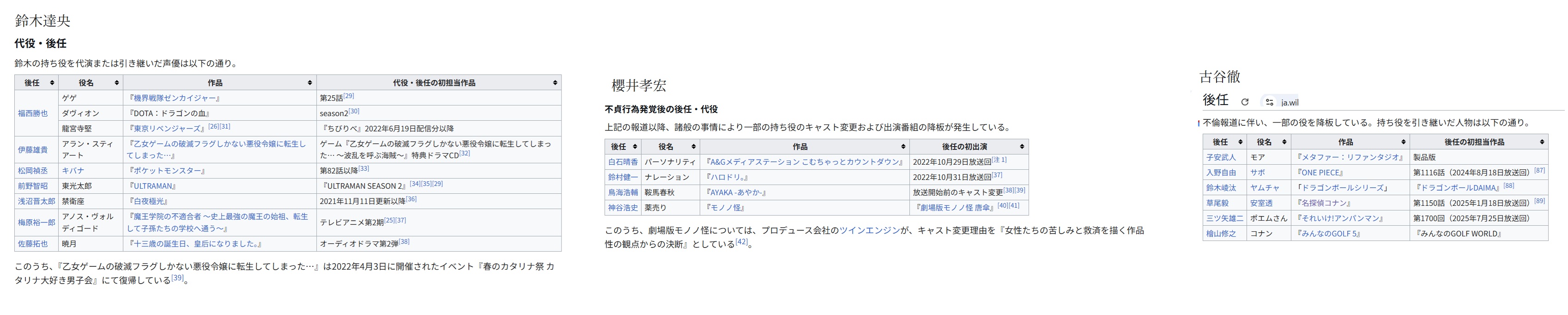Sort 古谷徹 table by 作品 column
Viewport: 1568px width, 315px height.
coord(1403,142)
